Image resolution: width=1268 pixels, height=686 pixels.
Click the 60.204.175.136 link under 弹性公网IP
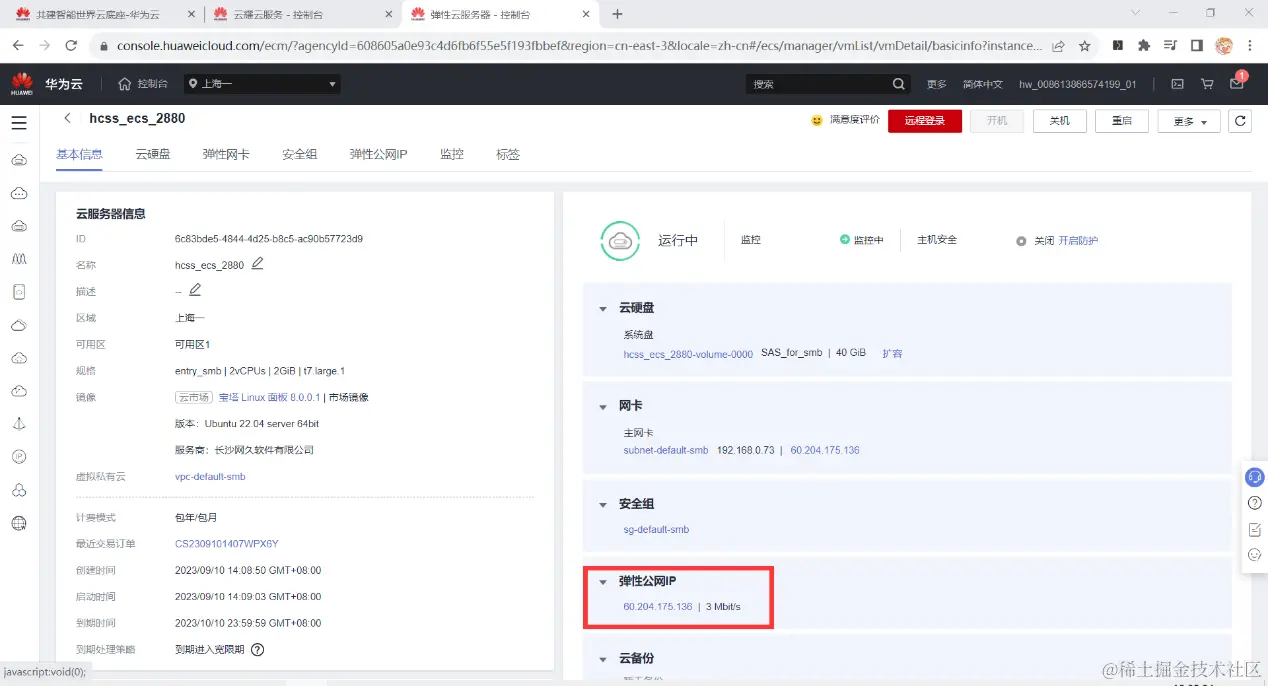pyautogui.click(x=658, y=607)
